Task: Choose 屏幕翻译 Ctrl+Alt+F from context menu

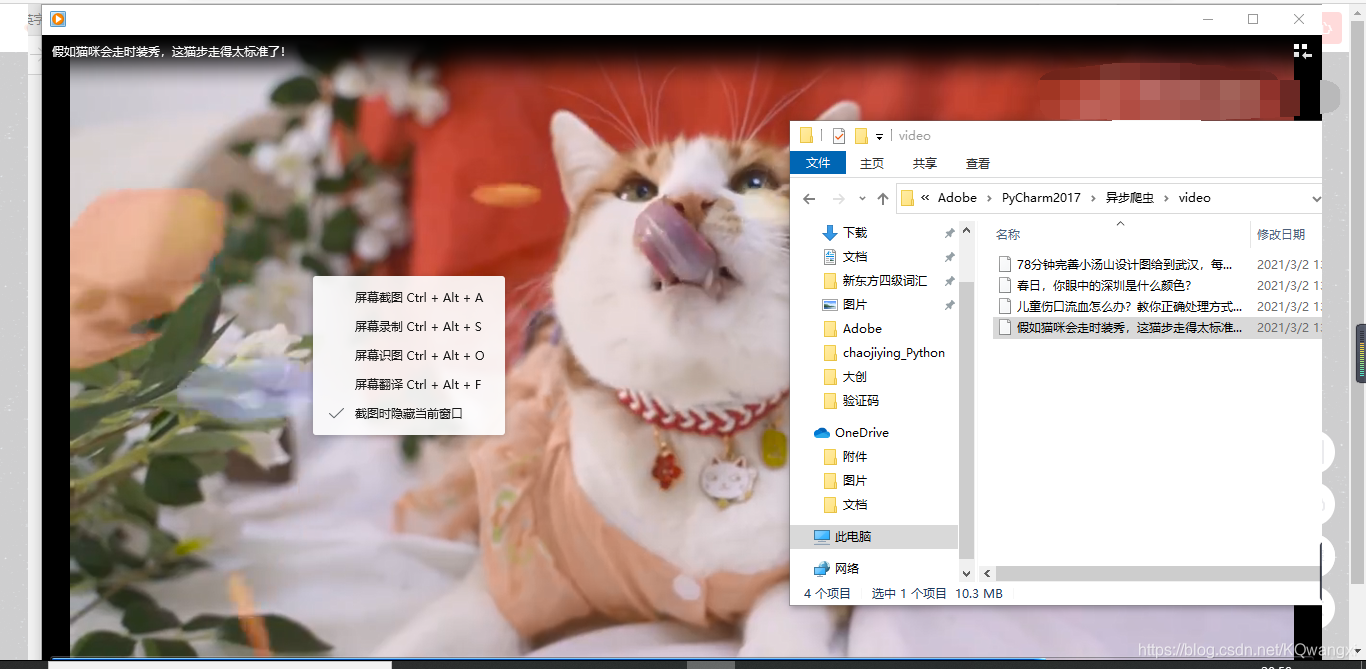Action: click(418, 384)
